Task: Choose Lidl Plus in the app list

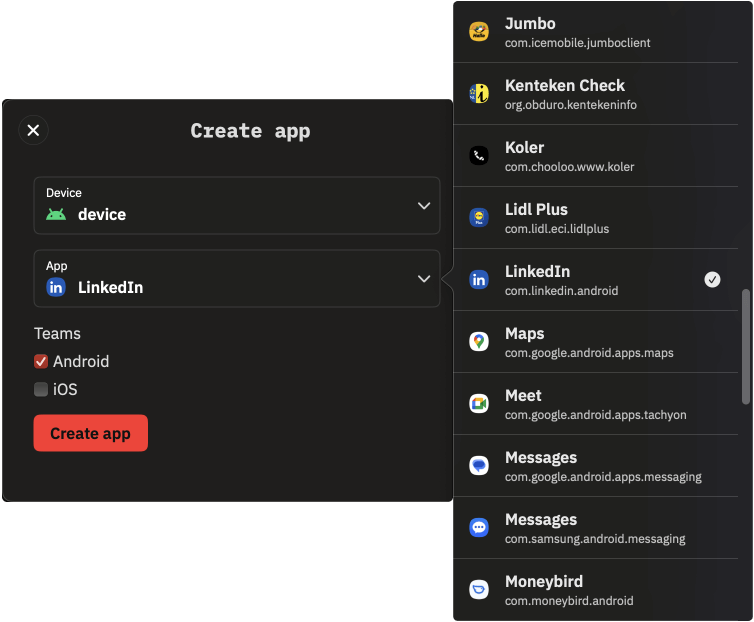Action: 595,218
